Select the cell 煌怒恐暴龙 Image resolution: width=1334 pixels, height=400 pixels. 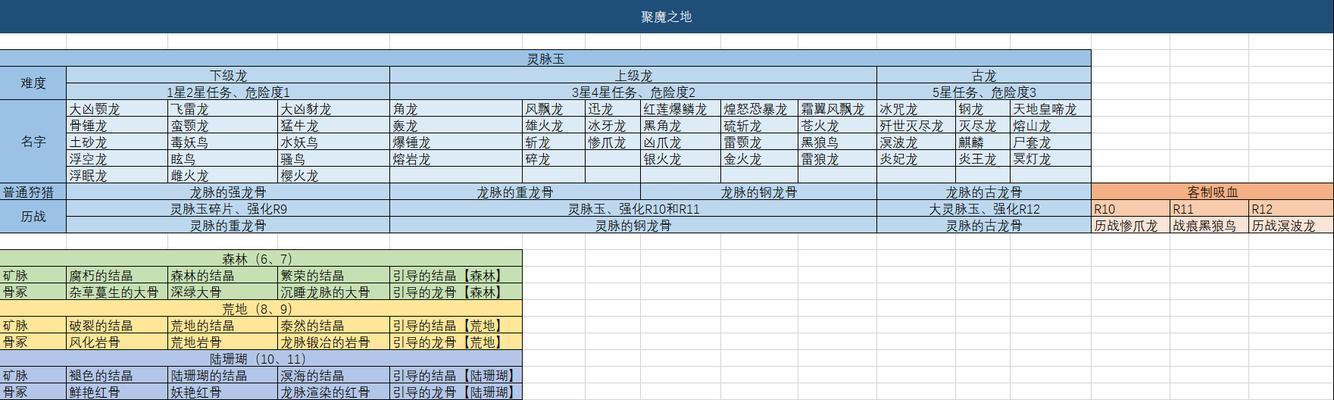click(759, 108)
